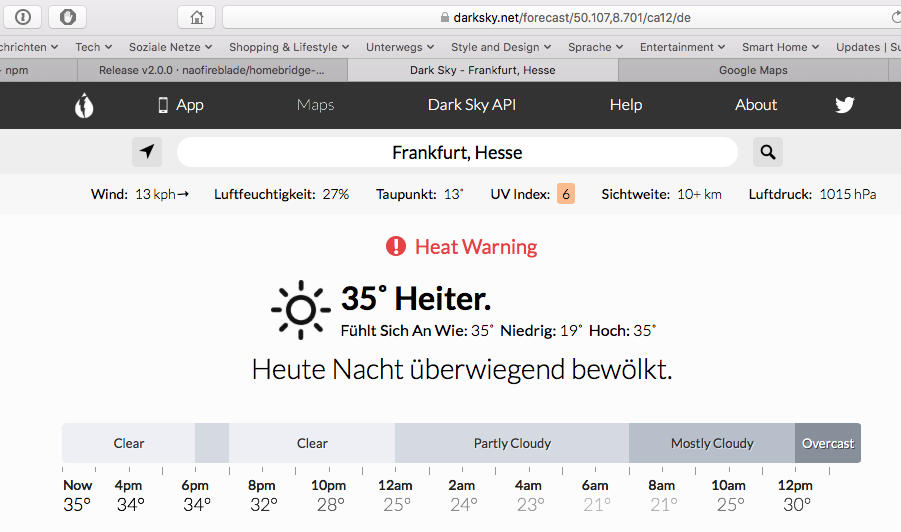The height and width of the screenshot is (532, 901).
Task: Click the magnifier search button
Action: click(x=767, y=152)
